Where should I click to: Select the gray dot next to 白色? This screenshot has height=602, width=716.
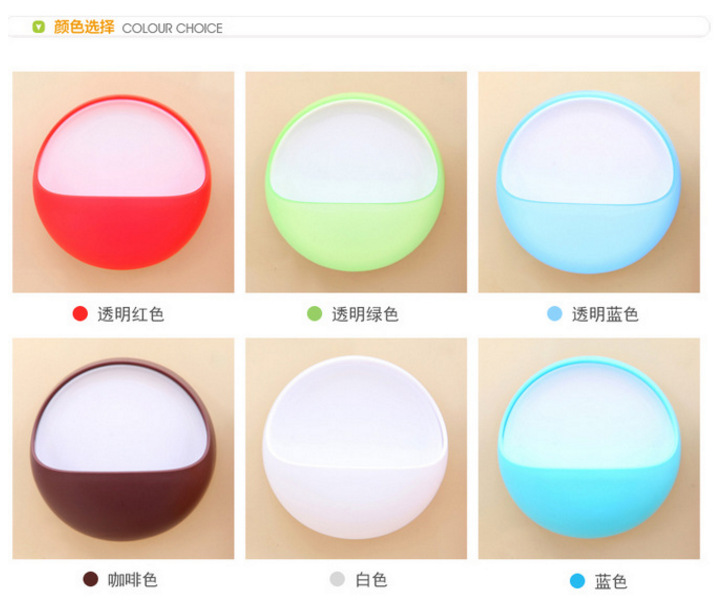click(337, 579)
